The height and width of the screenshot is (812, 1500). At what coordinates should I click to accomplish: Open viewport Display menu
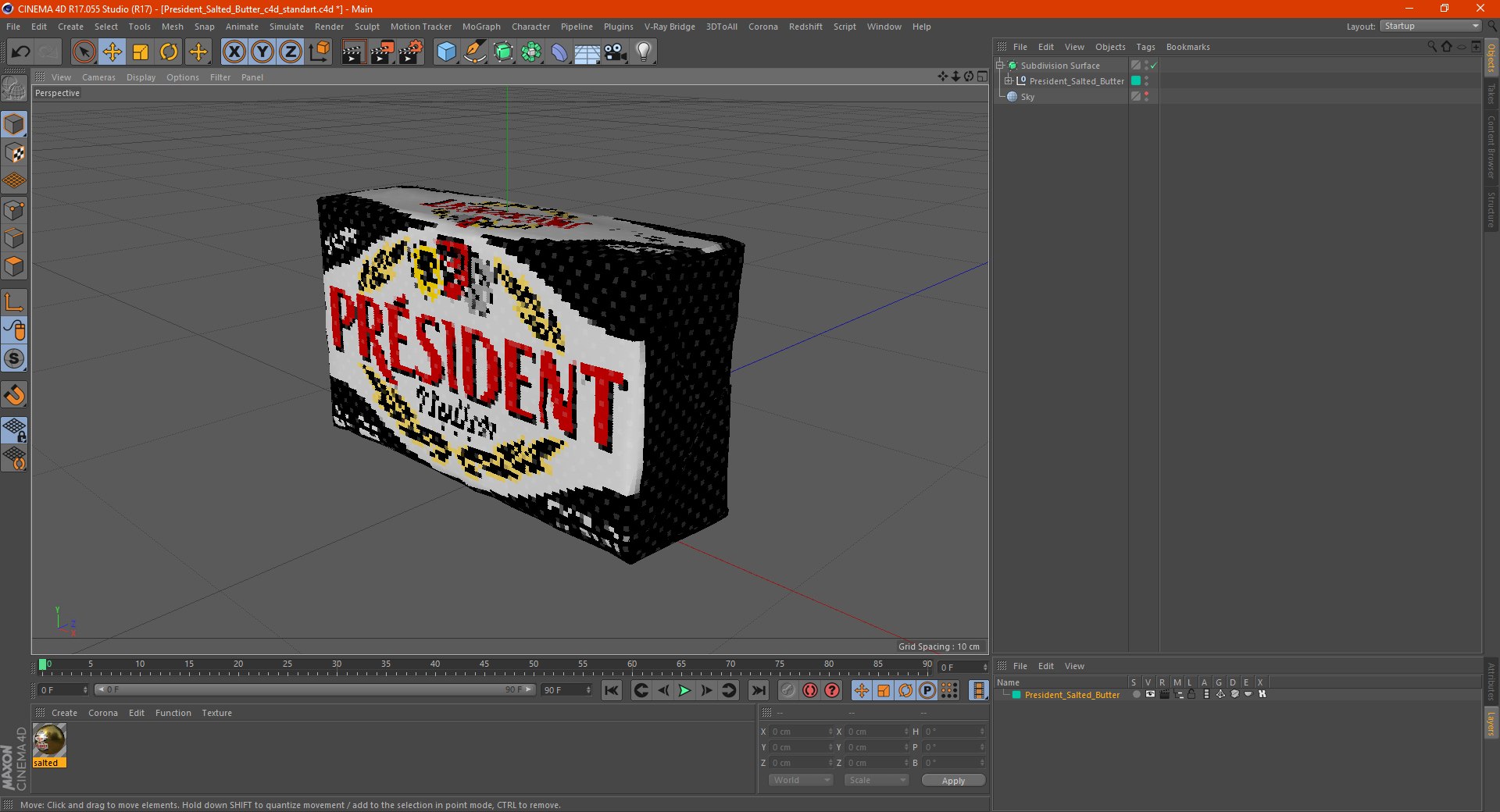[x=141, y=77]
